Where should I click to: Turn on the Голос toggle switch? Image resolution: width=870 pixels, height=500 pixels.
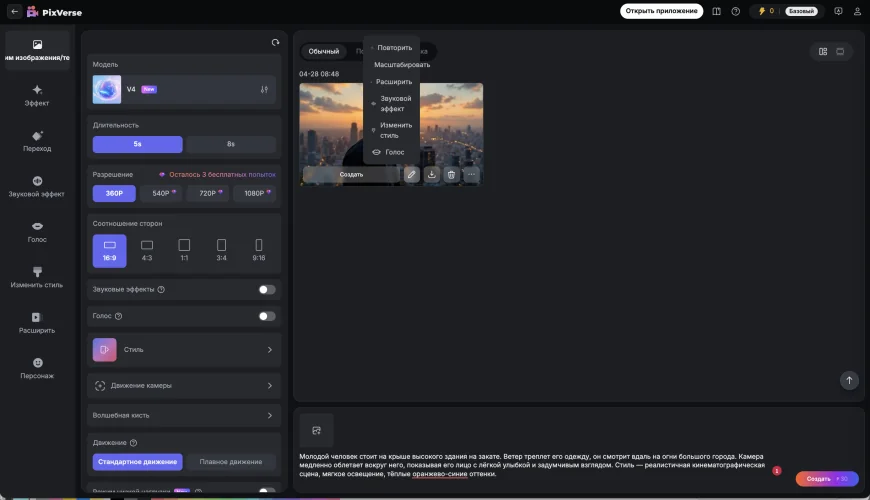click(x=266, y=316)
